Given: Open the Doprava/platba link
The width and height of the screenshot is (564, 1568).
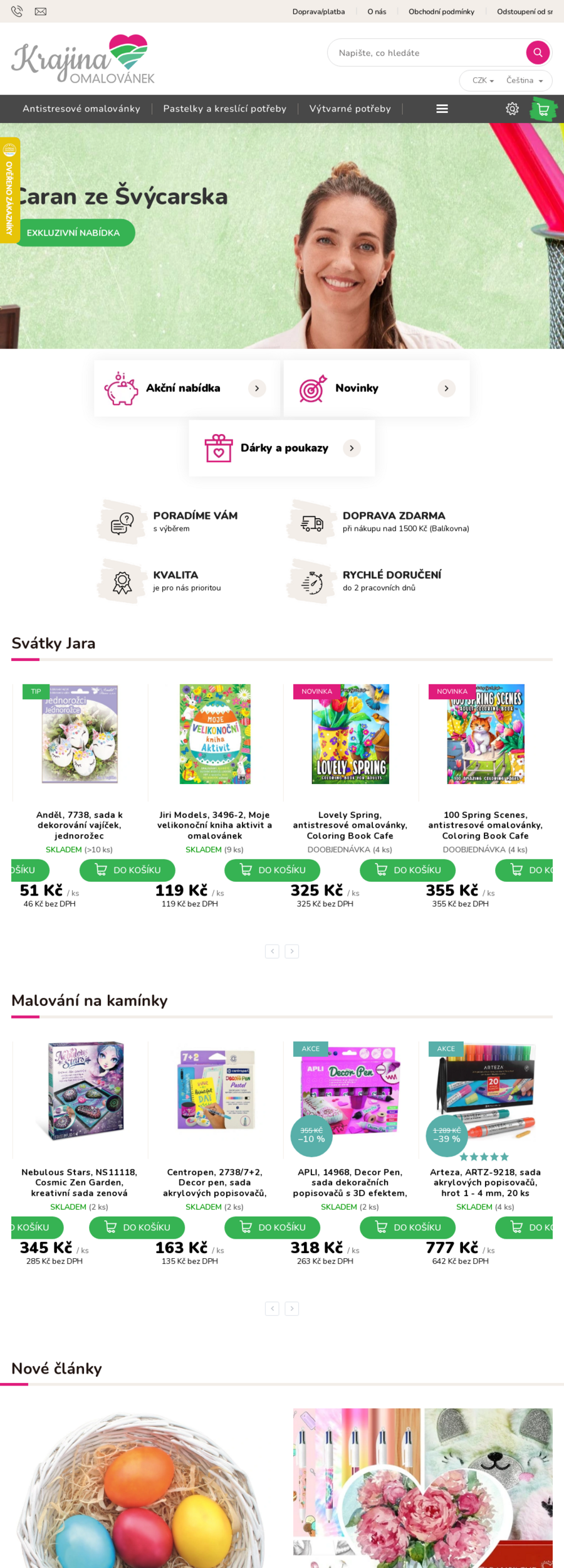Looking at the screenshot, I should (x=318, y=11).
